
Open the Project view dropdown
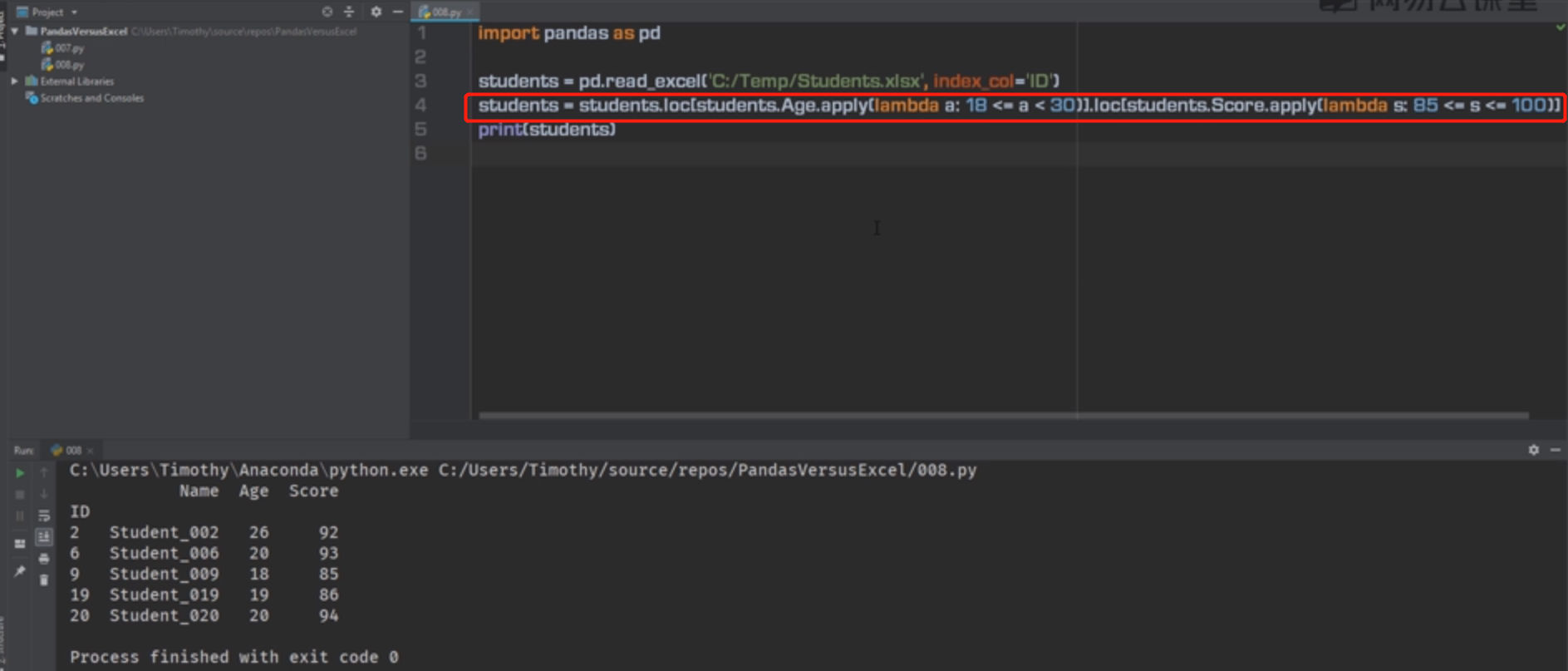pos(47,12)
